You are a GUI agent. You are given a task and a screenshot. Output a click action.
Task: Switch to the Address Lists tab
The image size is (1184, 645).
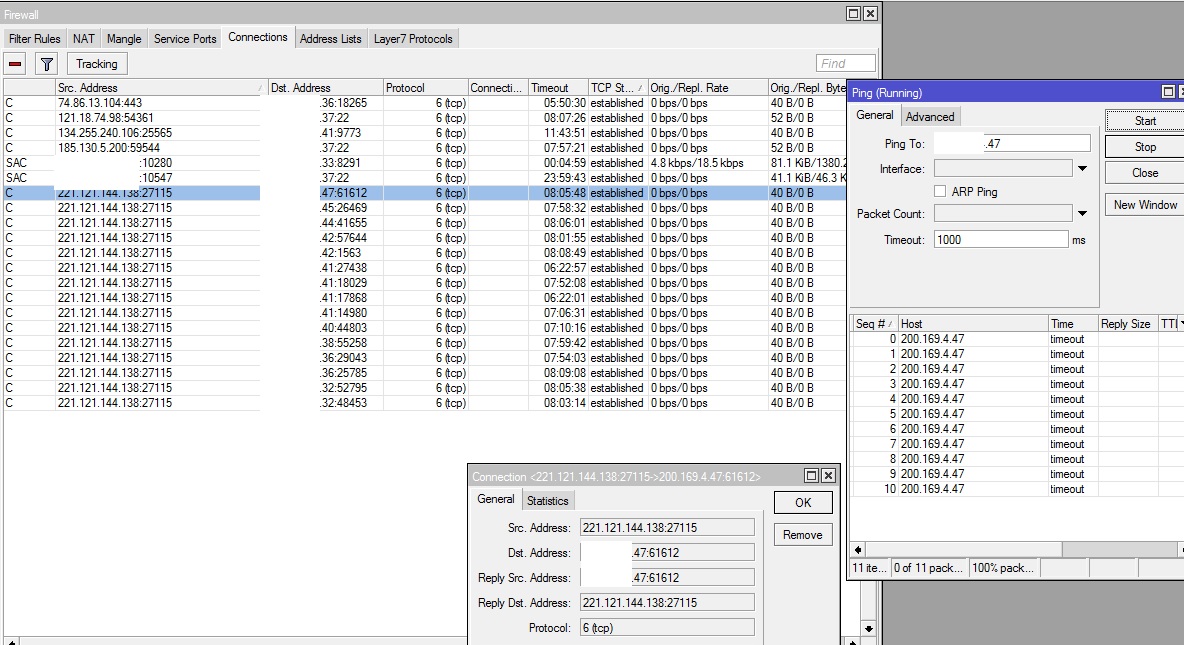330,39
